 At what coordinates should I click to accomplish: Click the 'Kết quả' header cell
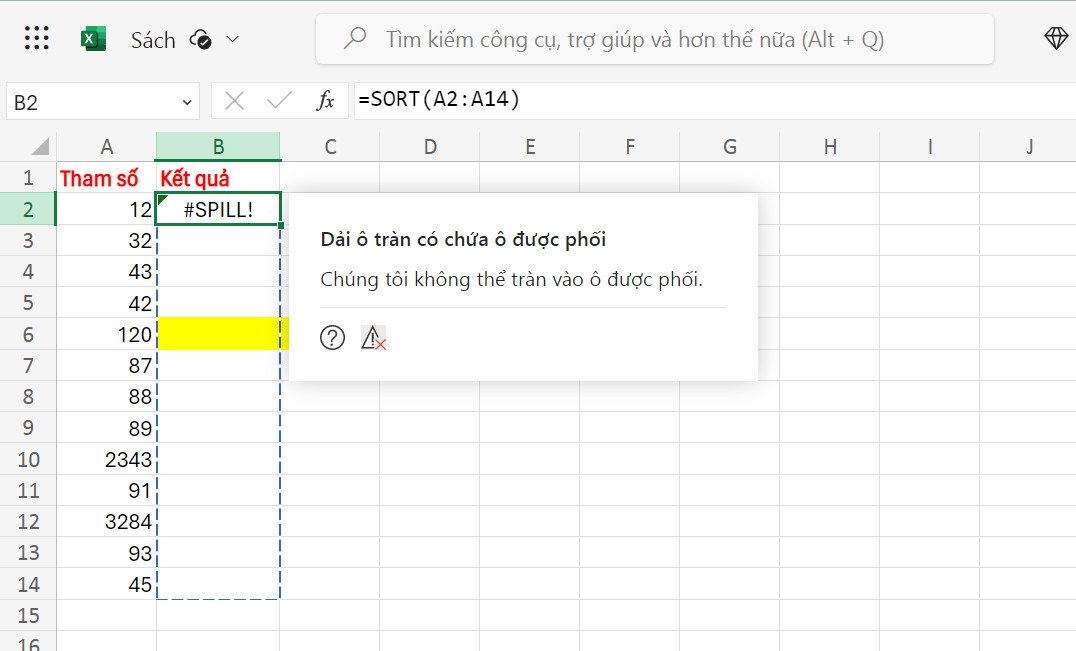tap(218, 178)
